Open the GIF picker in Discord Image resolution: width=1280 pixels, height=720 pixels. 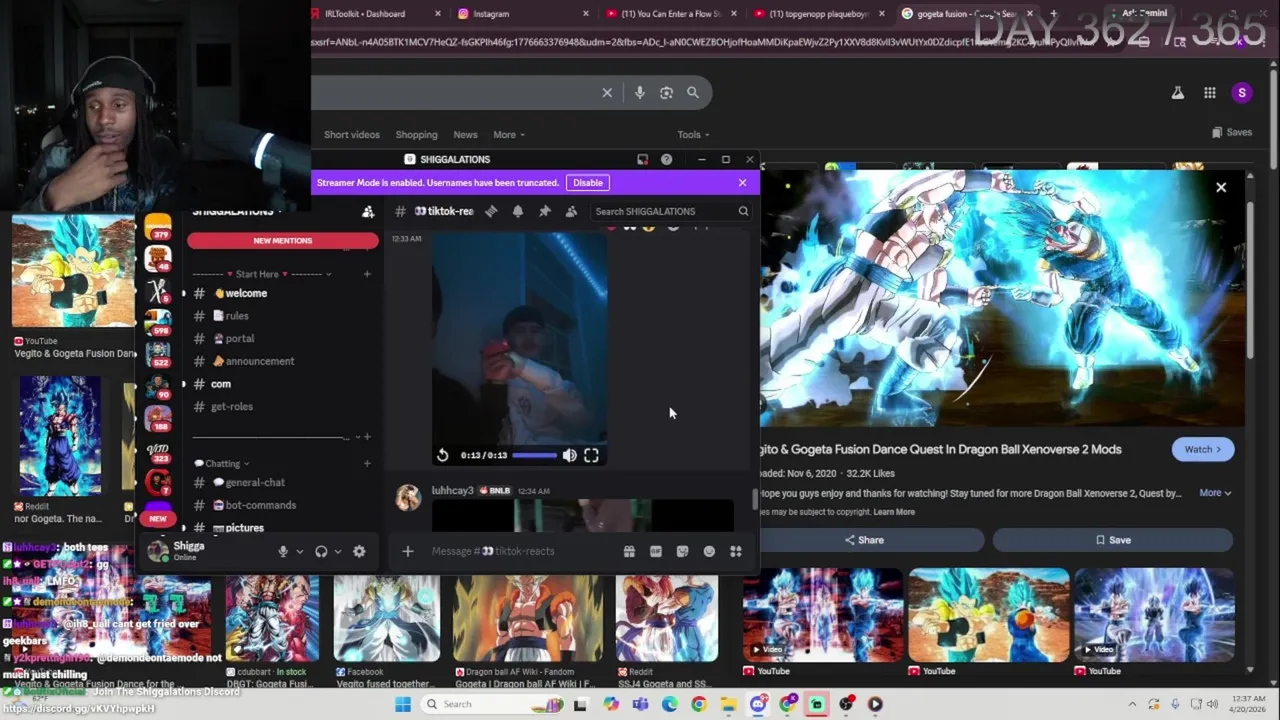click(656, 551)
